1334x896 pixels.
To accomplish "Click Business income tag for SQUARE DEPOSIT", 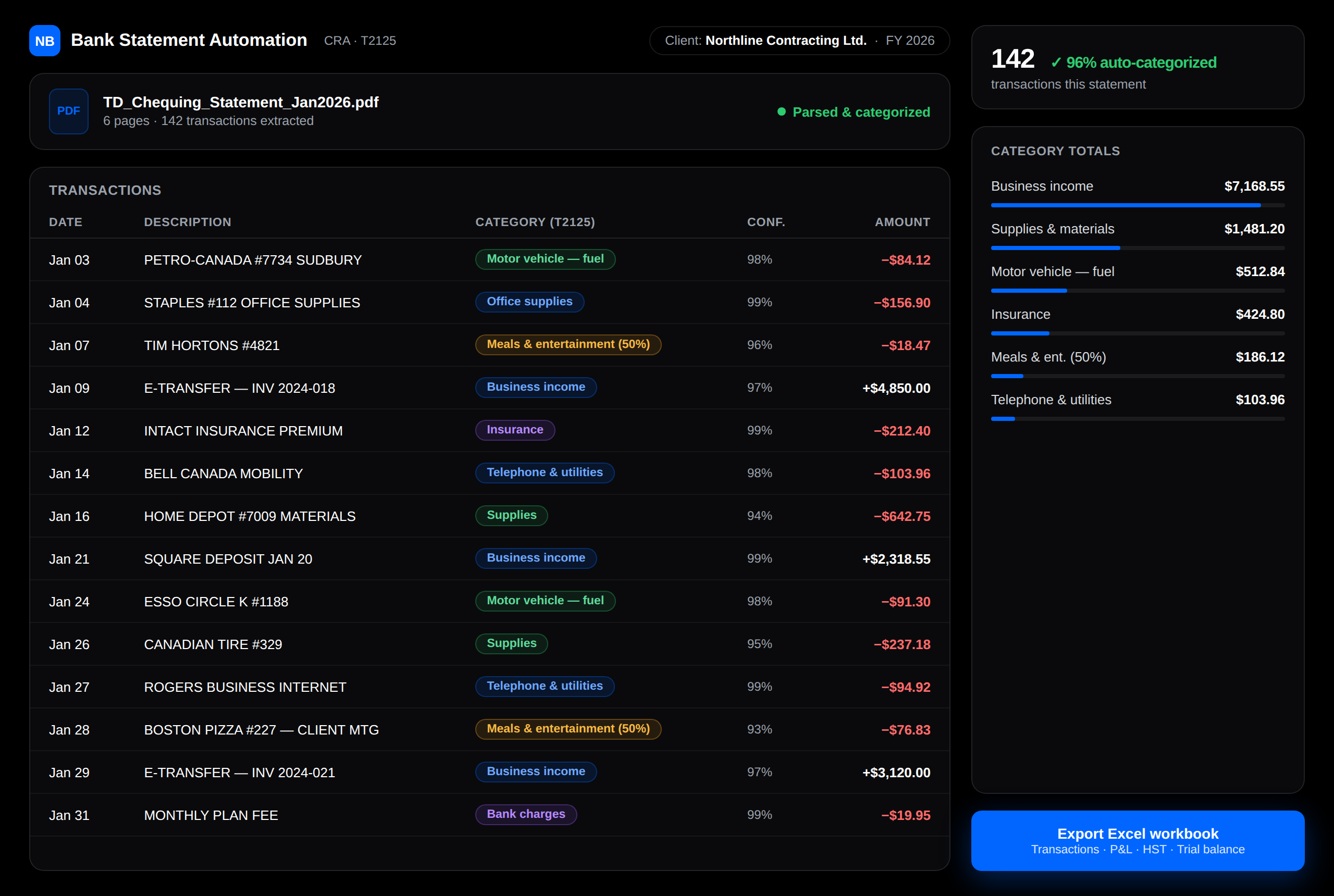I will click(536, 558).
